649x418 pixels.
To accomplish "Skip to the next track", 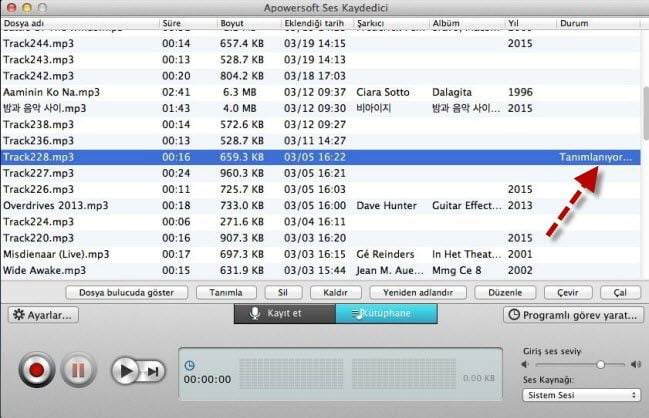I will click(x=153, y=372).
